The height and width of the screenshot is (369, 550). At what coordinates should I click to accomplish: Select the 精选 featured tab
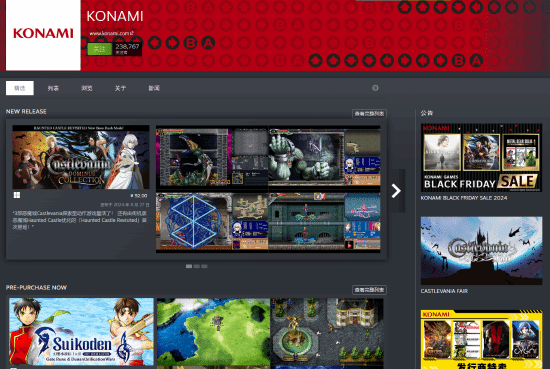pyautogui.click(x=20, y=88)
